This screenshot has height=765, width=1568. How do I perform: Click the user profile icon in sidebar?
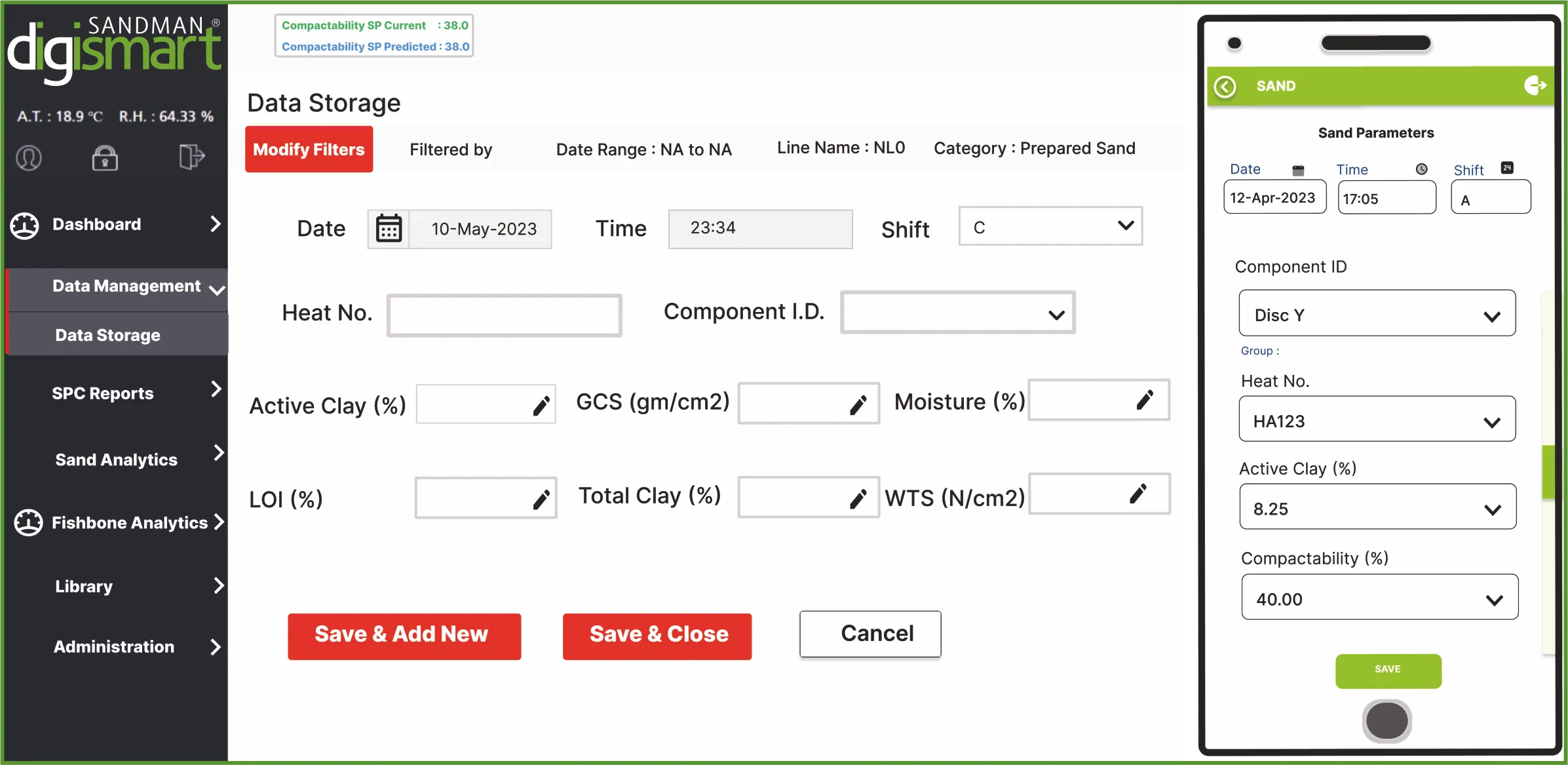pos(29,158)
